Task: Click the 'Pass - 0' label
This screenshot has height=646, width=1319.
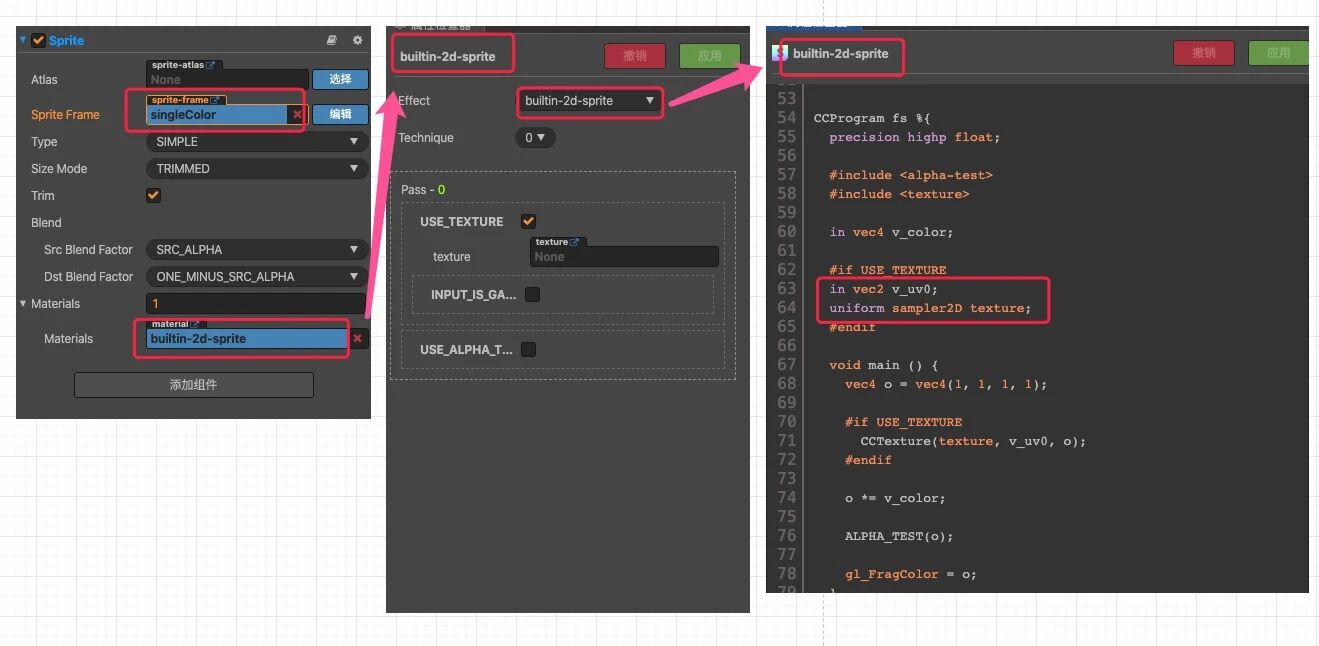Action: pyautogui.click(x=423, y=190)
